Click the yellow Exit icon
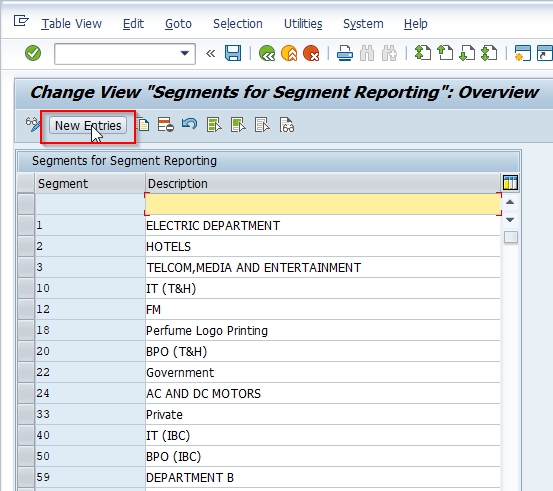The image size is (553, 491). [289, 53]
